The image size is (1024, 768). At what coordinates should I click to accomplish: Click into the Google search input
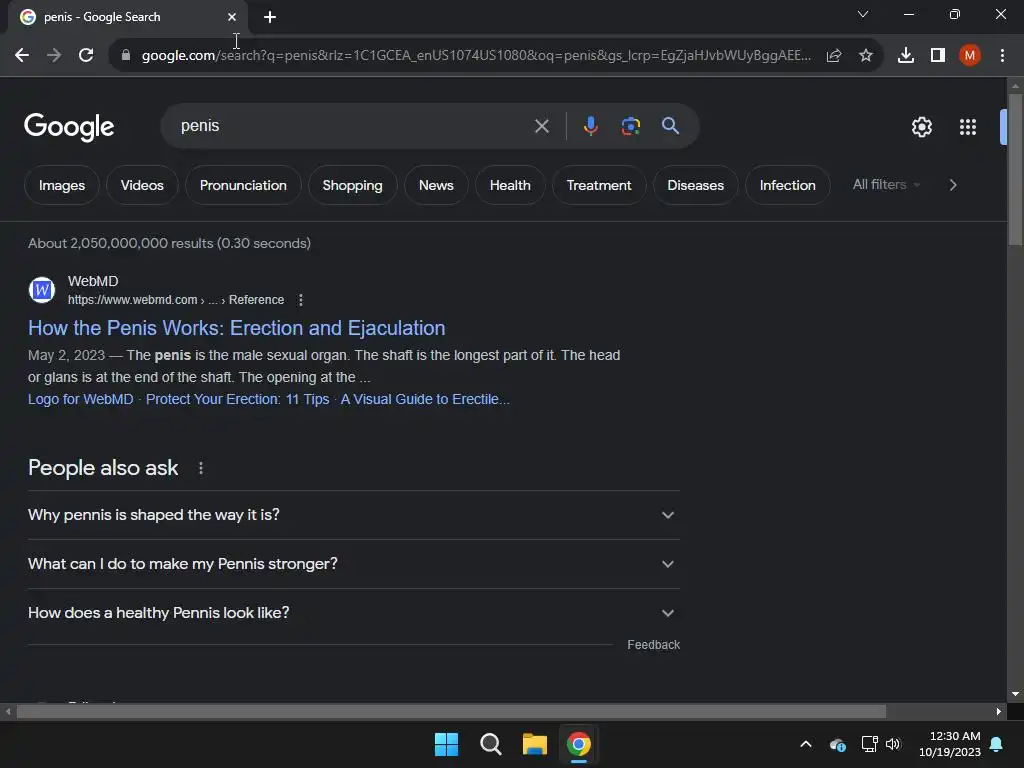pyautogui.click(x=353, y=126)
